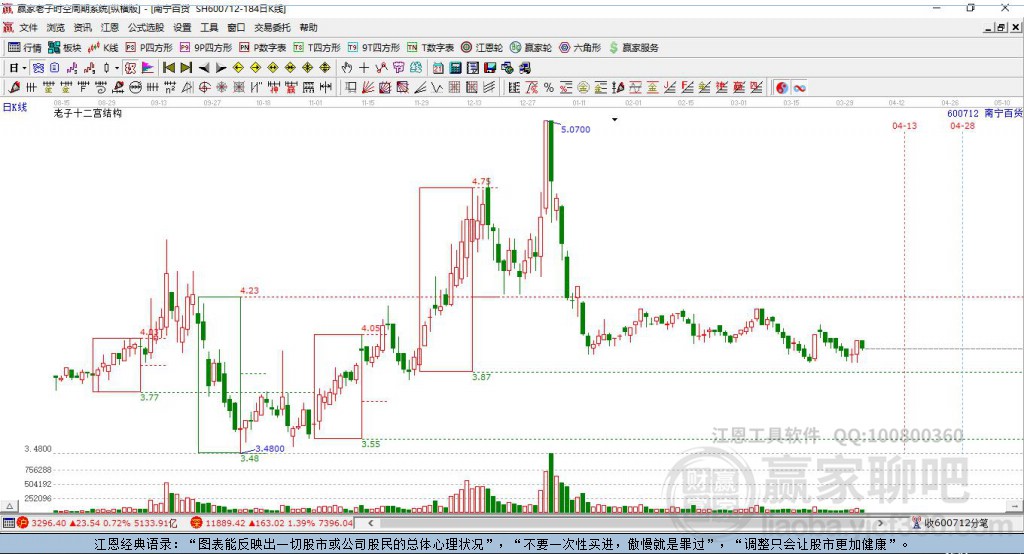Open the 设置 menu
The width and height of the screenshot is (1024, 554).
182,27
